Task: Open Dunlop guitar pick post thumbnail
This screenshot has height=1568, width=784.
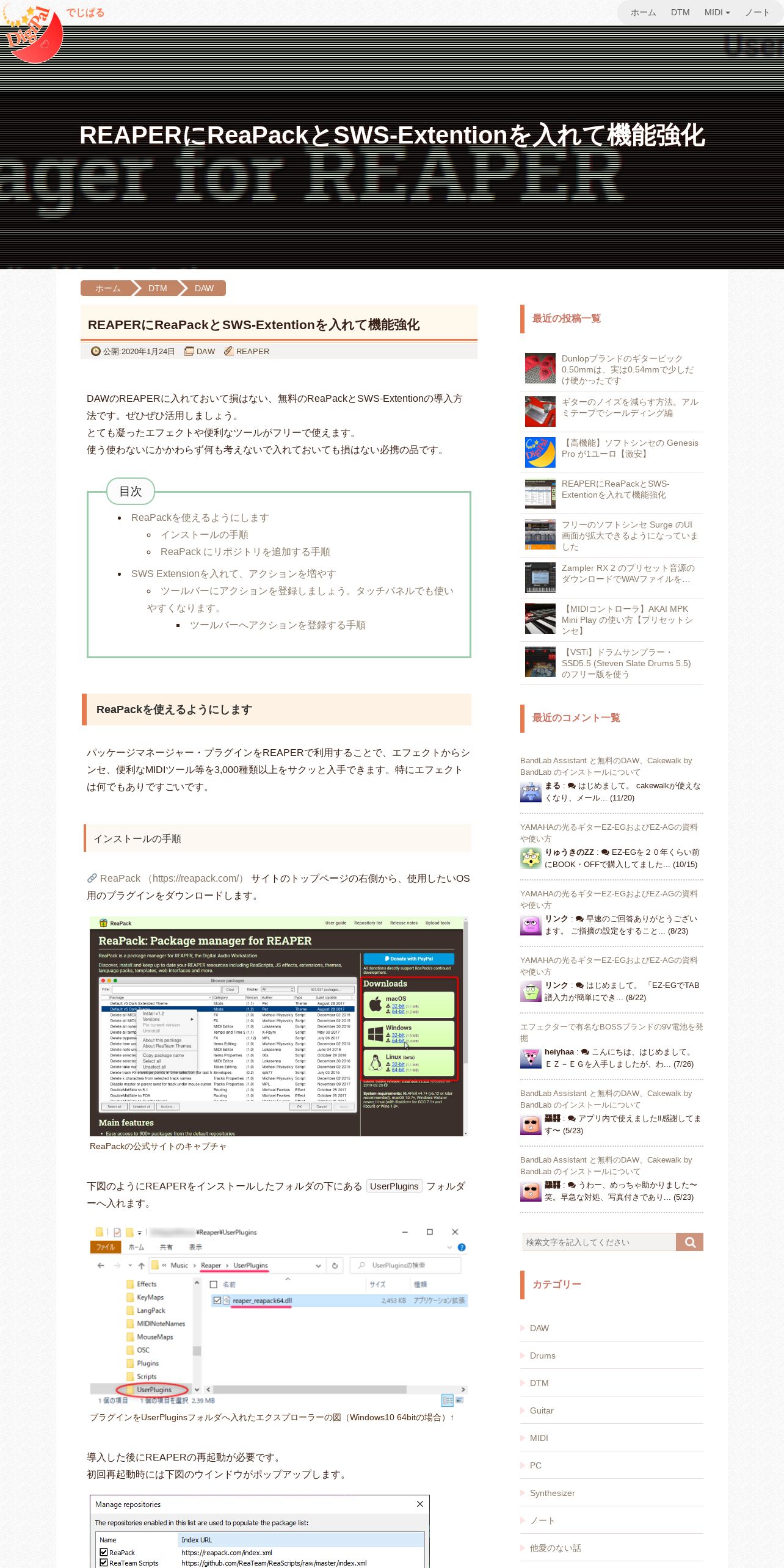Action: click(x=540, y=368)
